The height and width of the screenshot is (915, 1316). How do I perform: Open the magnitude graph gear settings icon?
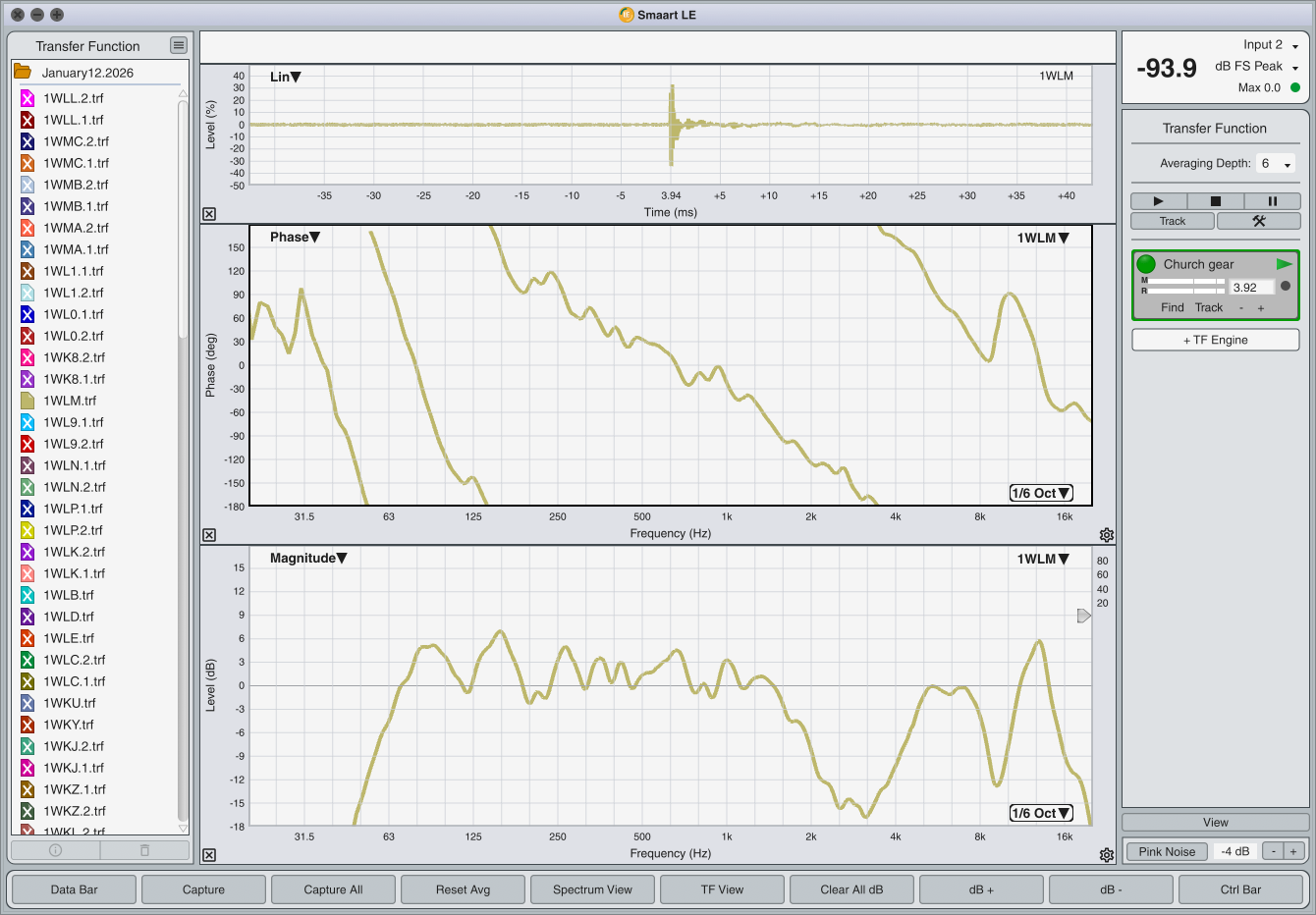1107,855
